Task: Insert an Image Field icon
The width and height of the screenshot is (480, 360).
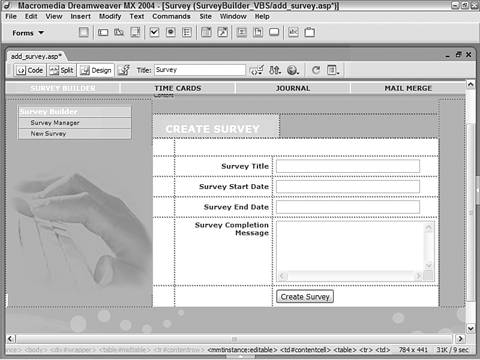Action: point(242,32)
